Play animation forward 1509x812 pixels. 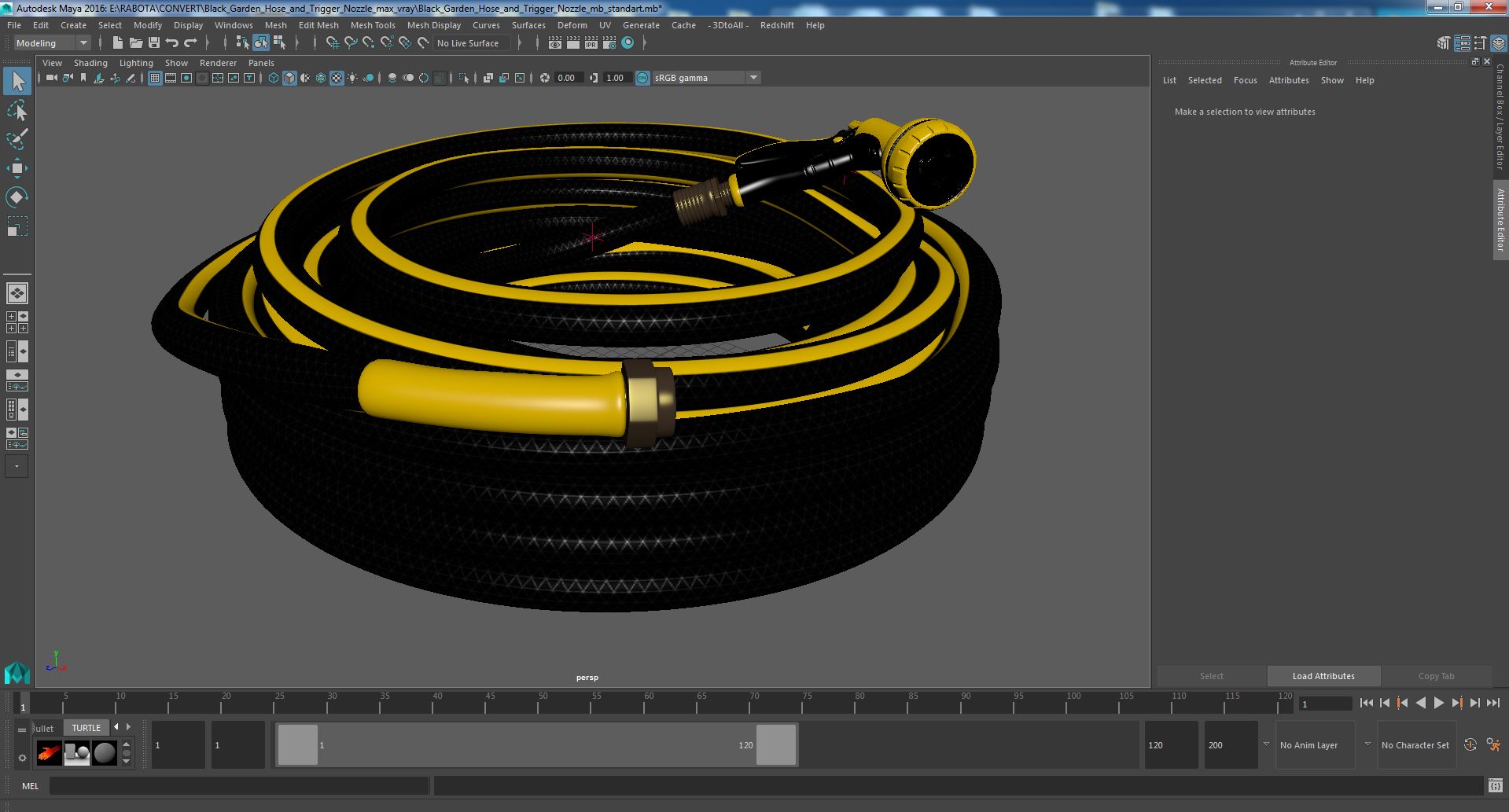(x=1438, y=704)
